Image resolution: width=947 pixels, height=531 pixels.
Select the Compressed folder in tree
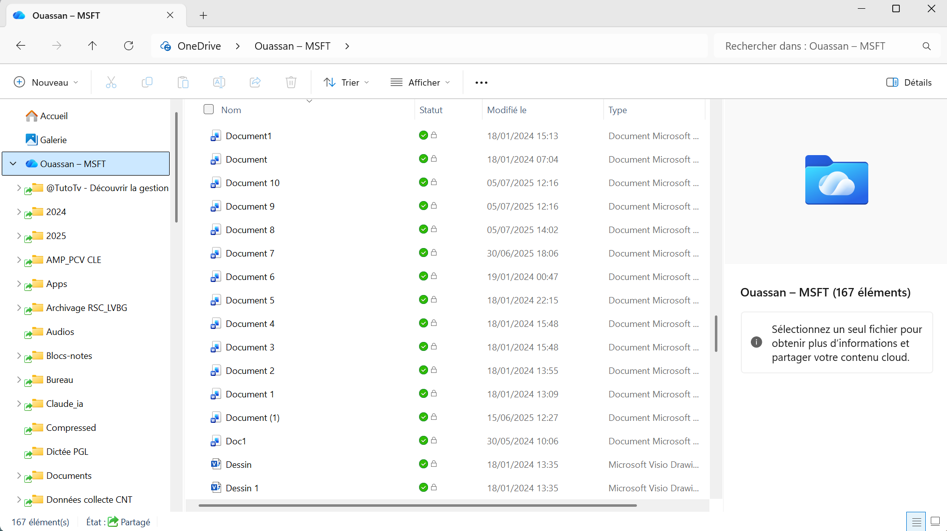point(71,428)
